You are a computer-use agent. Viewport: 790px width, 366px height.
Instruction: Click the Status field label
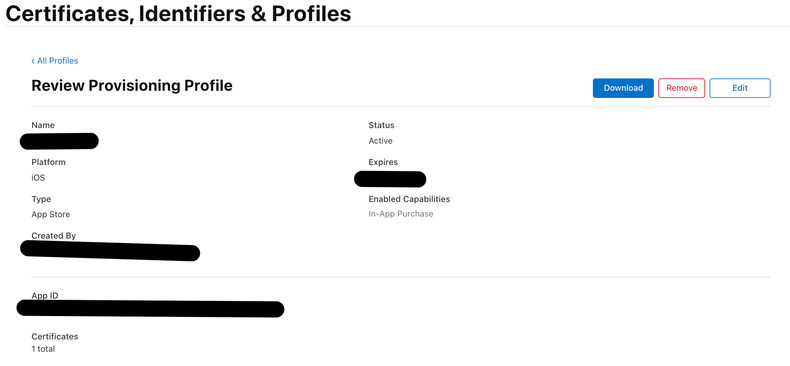(381, 125)
